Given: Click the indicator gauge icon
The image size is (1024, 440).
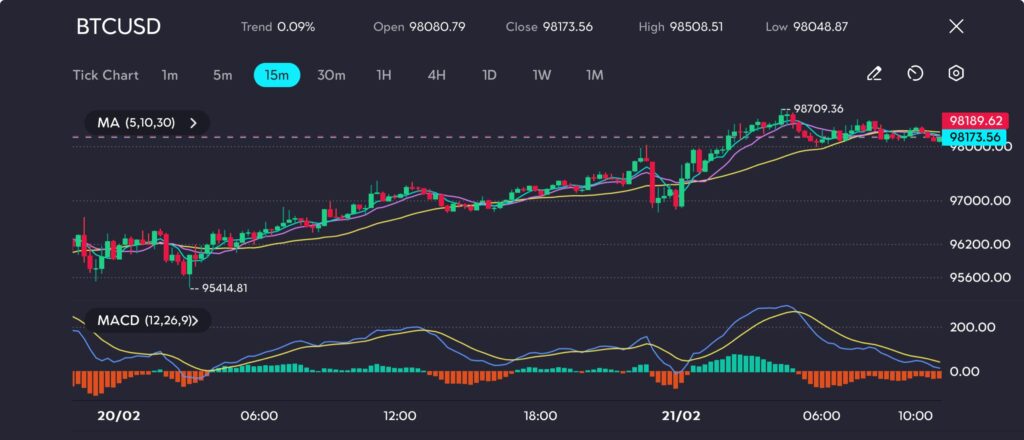Looking at the screenshot, I should point(915,74).
